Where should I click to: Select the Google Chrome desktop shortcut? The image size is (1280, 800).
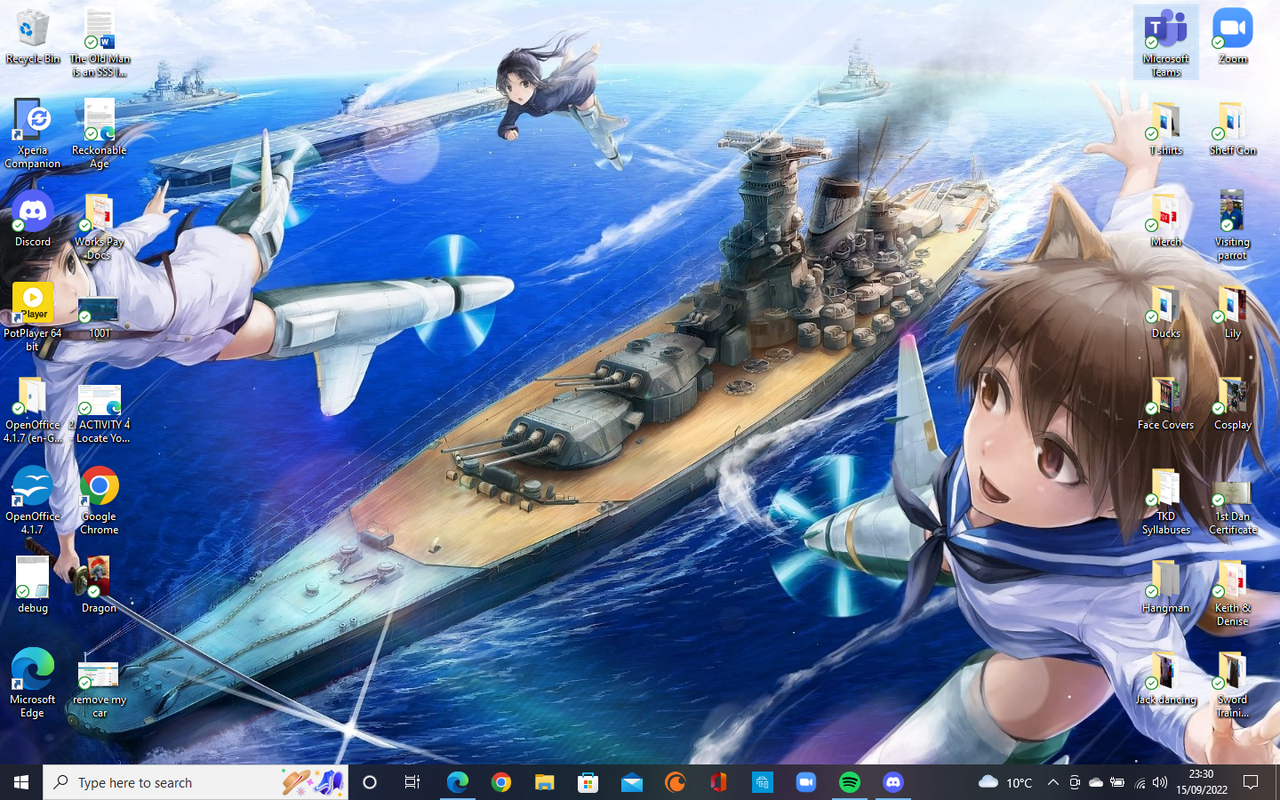(x=99, y=500)
